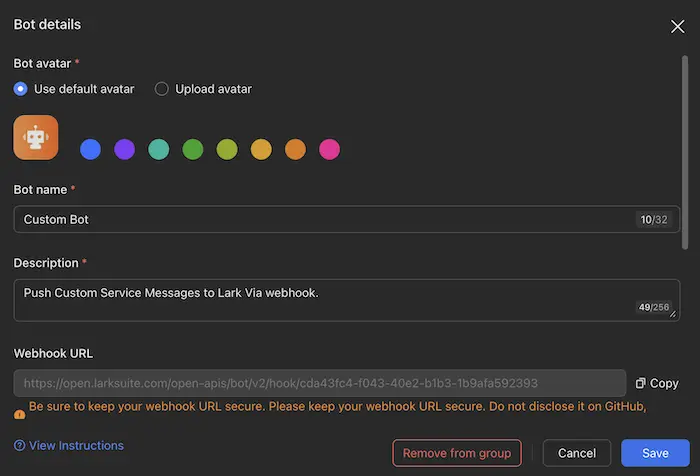The image size is (700, 476).
Task: Select Use default avatar radio button
Action: [x=21, y=89]
